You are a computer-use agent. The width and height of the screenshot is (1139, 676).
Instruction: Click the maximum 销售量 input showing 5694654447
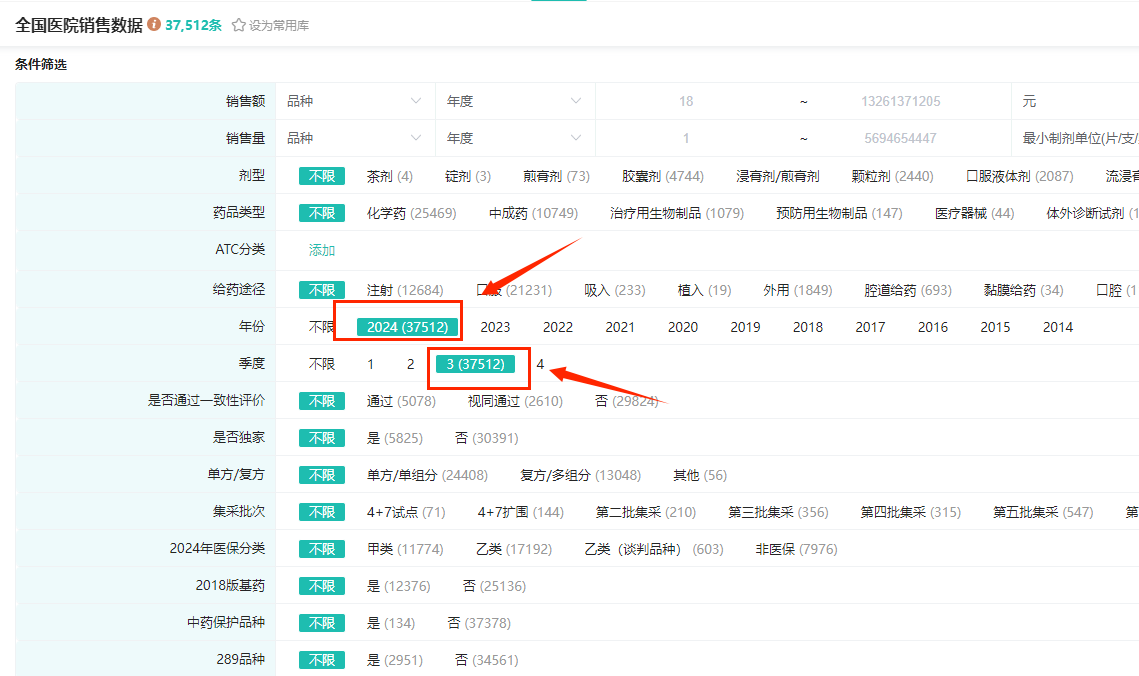tap(900, 138)
